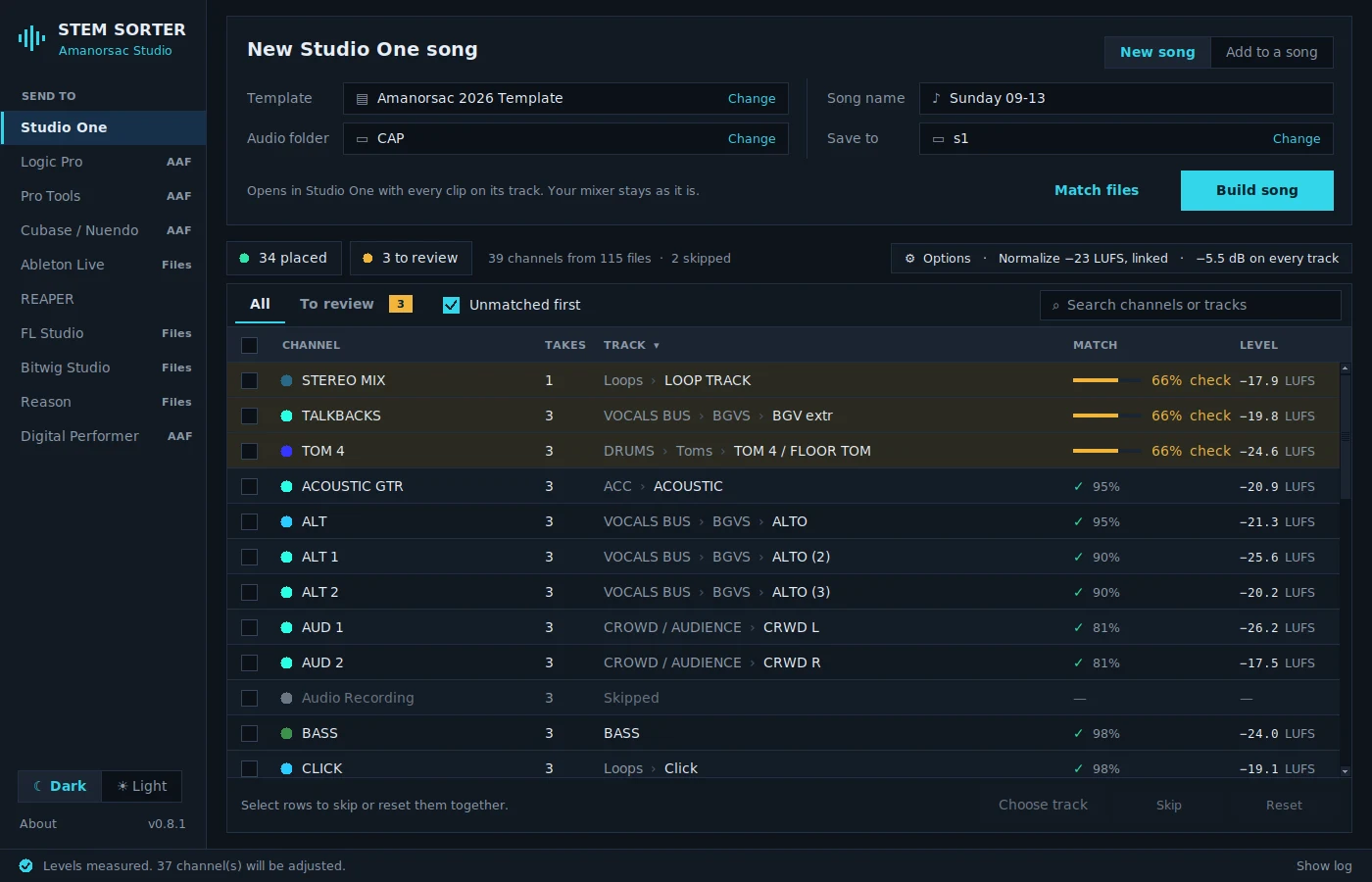Click the status checkmark icon before Levels measured
The width and height of the screenshot is (1372, 882).
[25, 865]
